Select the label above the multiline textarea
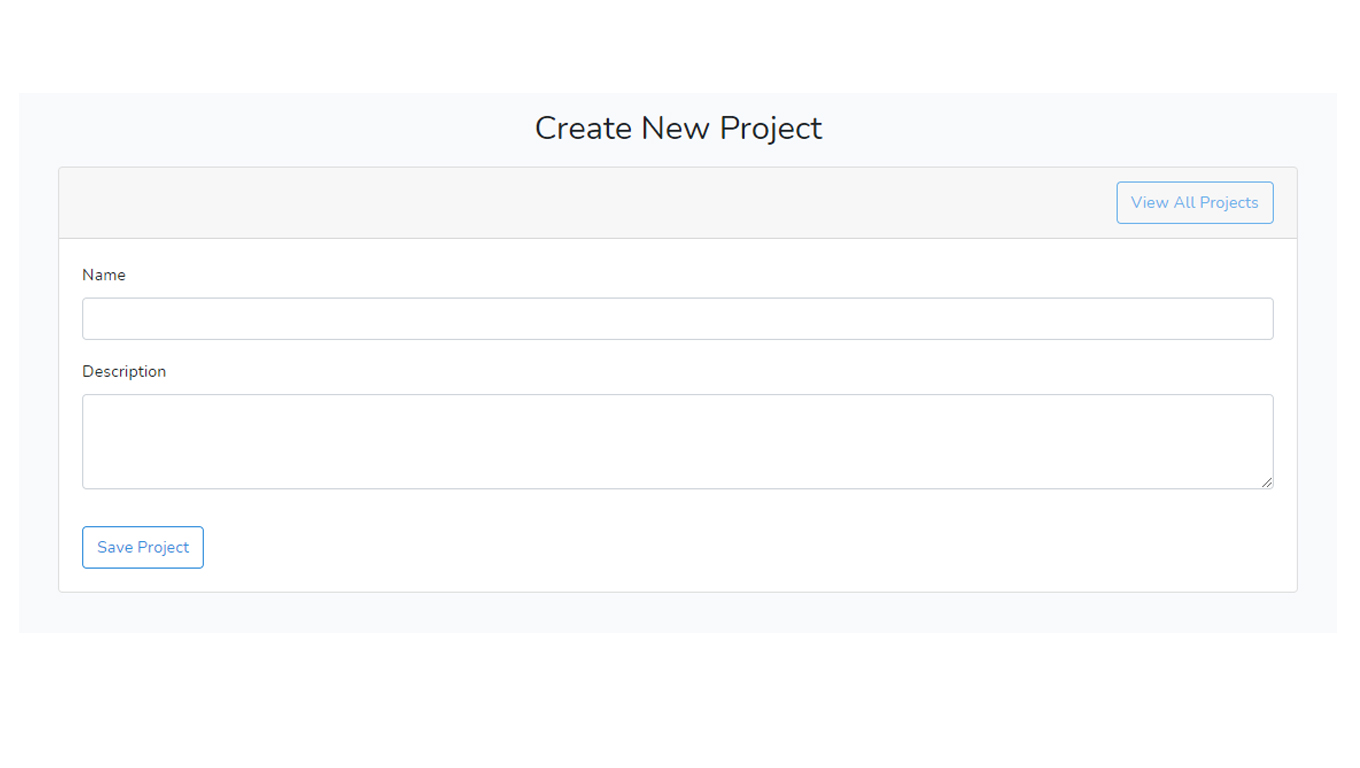 pos(124,371)
